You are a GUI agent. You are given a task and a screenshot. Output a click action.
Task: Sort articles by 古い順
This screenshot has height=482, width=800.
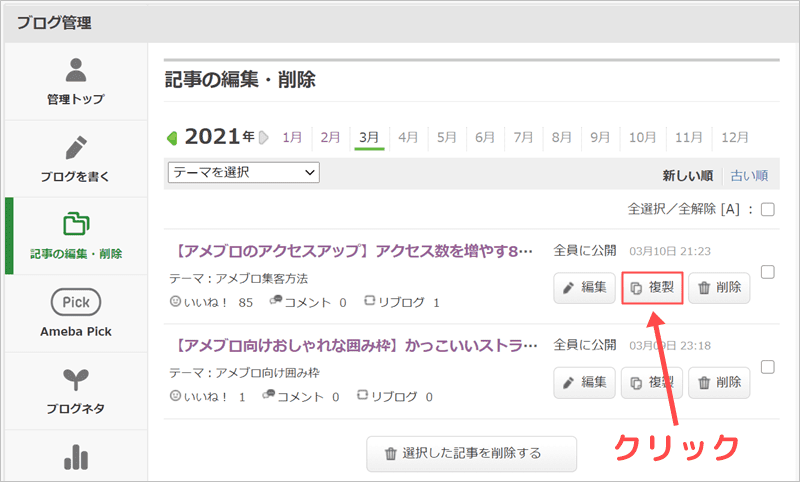click(x=749, y=176)
